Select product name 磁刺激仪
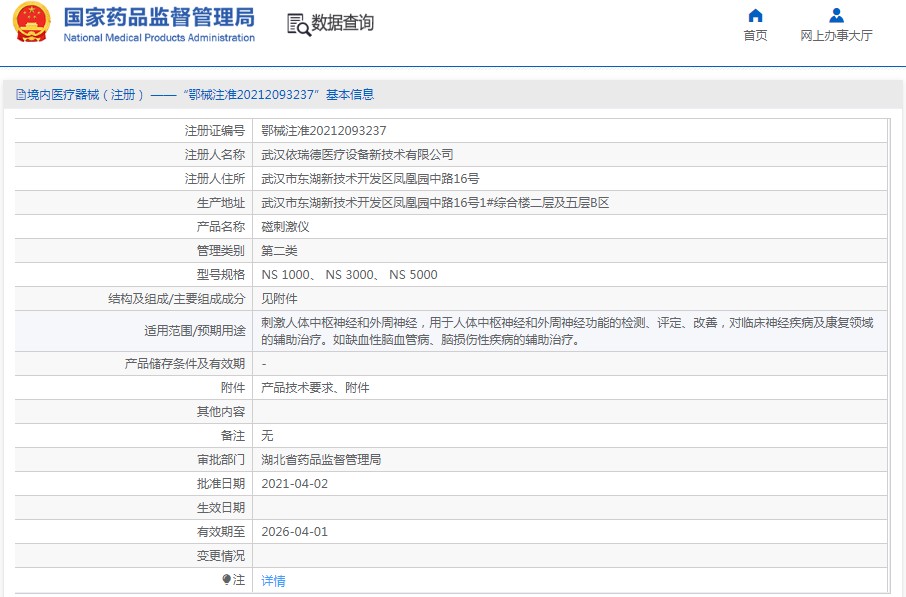The width and height of the screenshot is (906, 597). [x=285, y=227]
